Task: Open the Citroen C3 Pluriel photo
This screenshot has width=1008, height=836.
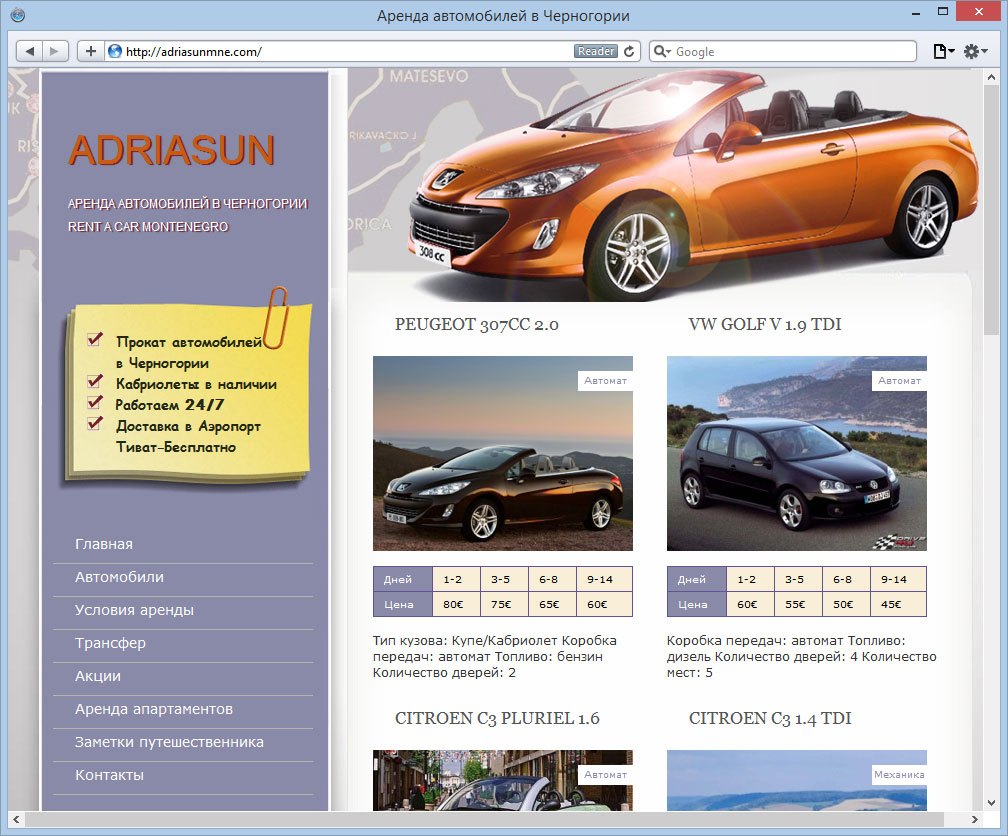Action: coord(503,780)
